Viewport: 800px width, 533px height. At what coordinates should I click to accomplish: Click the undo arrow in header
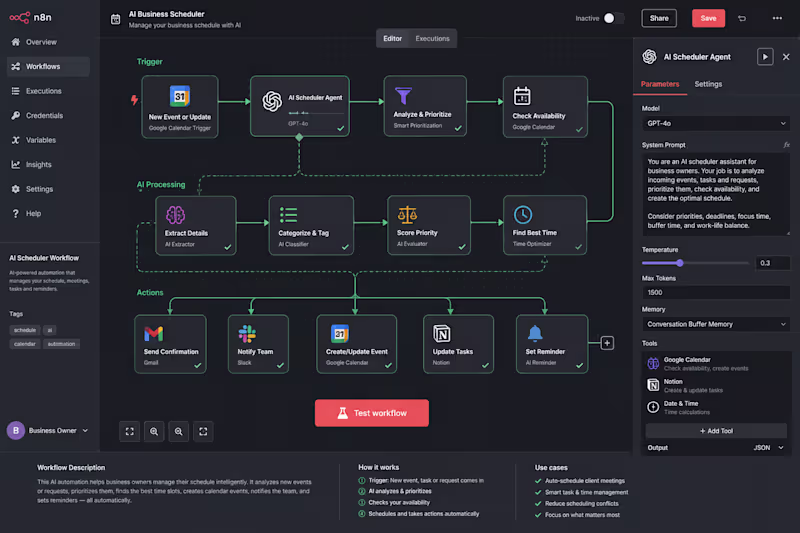[x=742, y=18]
